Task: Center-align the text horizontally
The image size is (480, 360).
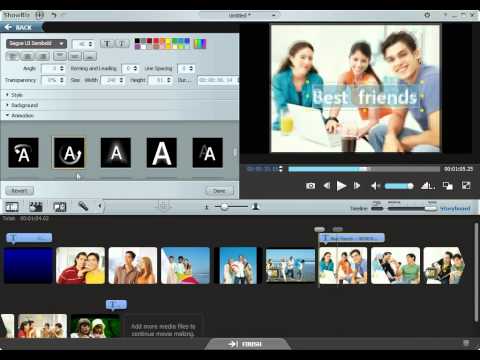Action: 28,56
